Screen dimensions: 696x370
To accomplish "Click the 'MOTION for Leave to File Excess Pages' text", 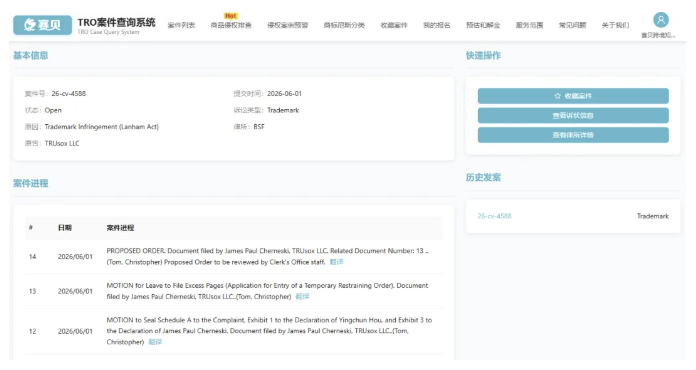I will coord(267,291).
